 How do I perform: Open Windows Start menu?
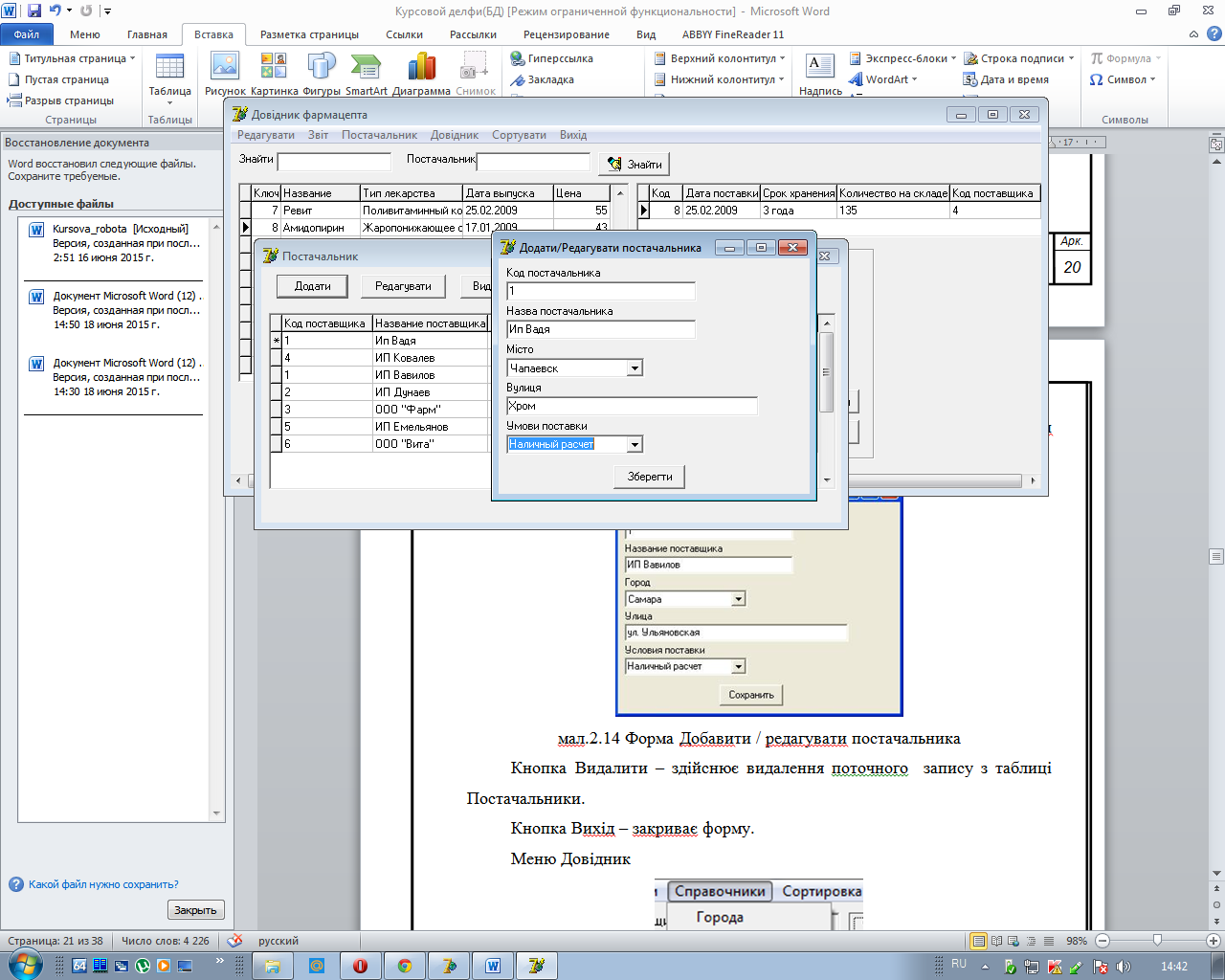click(x=23, y=965)
